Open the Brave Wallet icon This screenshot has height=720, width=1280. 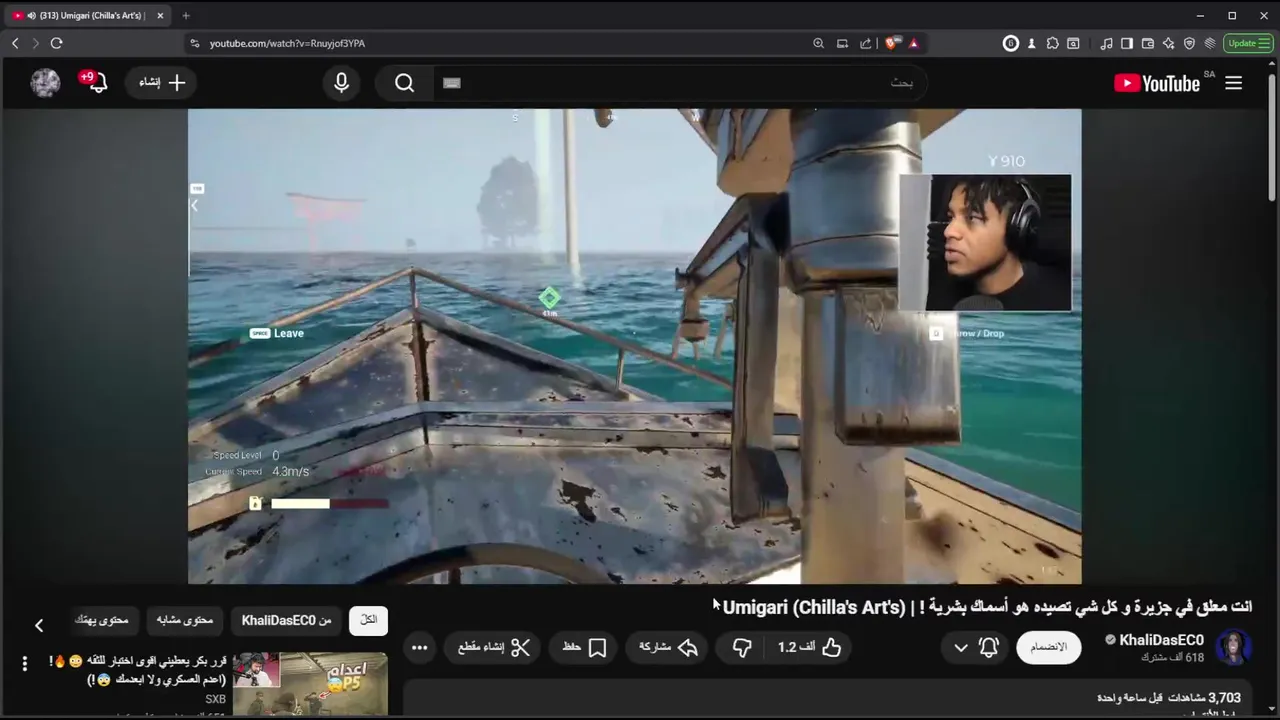pos(1147,43)
